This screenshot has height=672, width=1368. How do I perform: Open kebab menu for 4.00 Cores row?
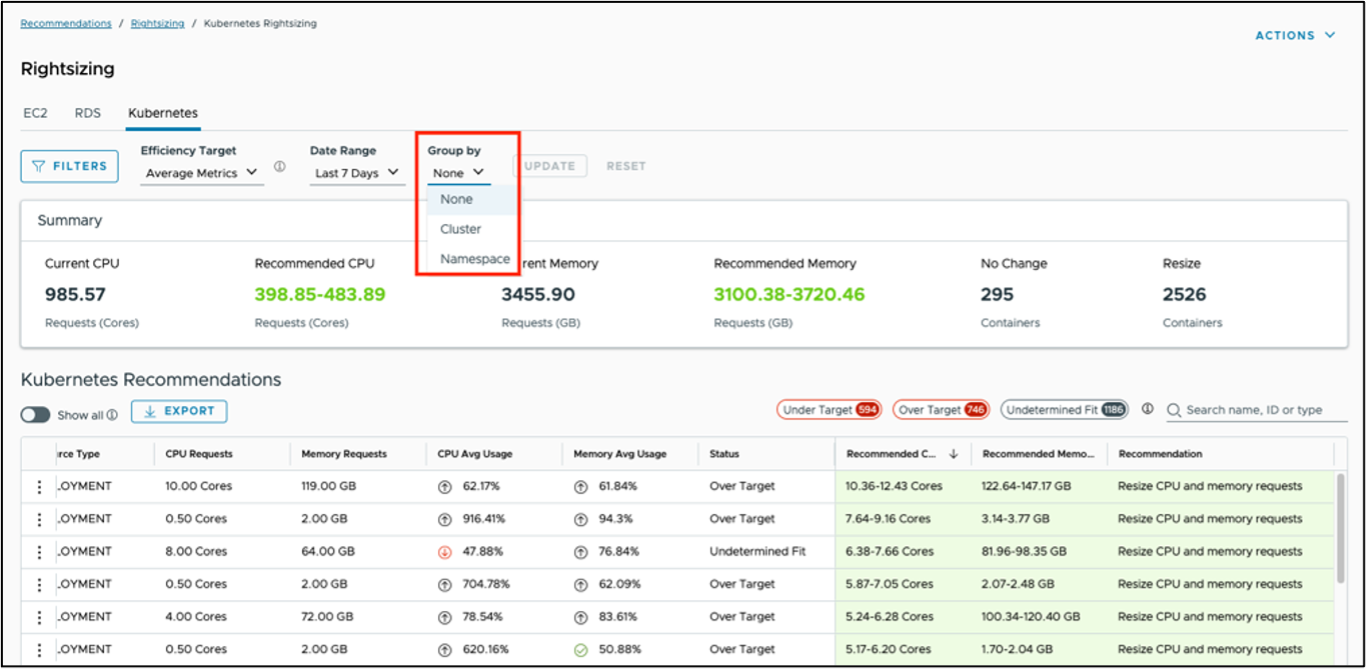click(39, 617)
